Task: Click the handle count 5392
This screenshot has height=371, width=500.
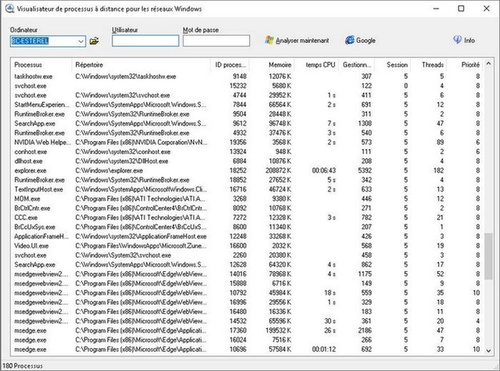Action: 365,171
